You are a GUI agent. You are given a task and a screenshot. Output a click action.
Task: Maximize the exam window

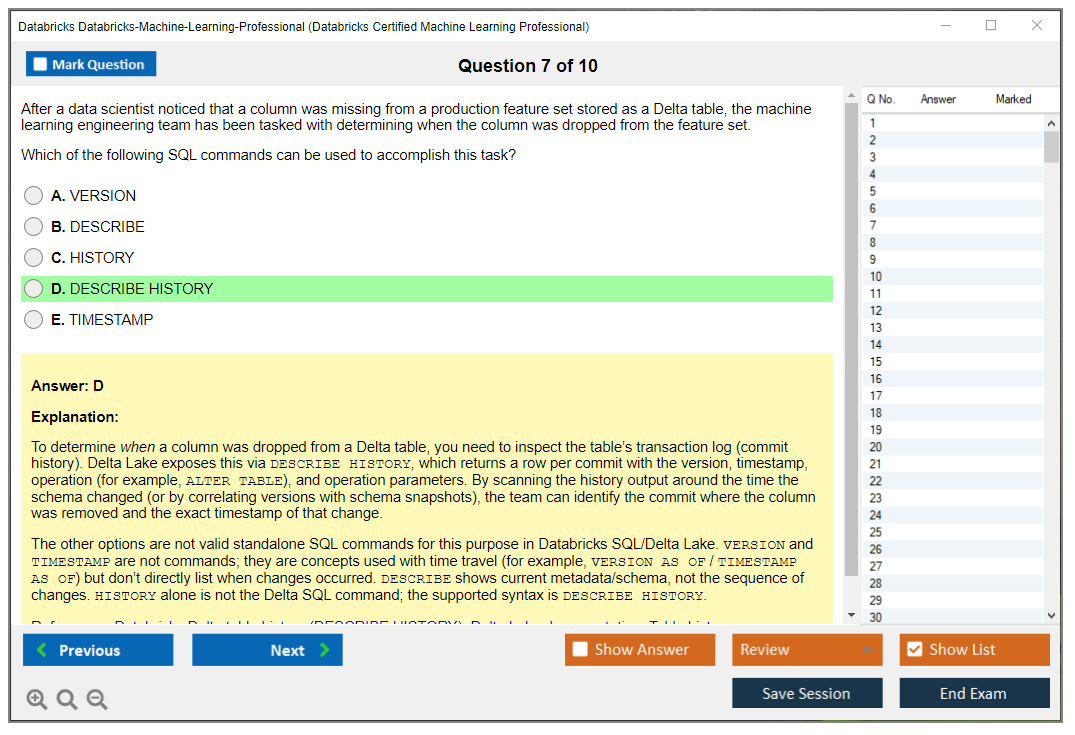(x=991, y=26)
